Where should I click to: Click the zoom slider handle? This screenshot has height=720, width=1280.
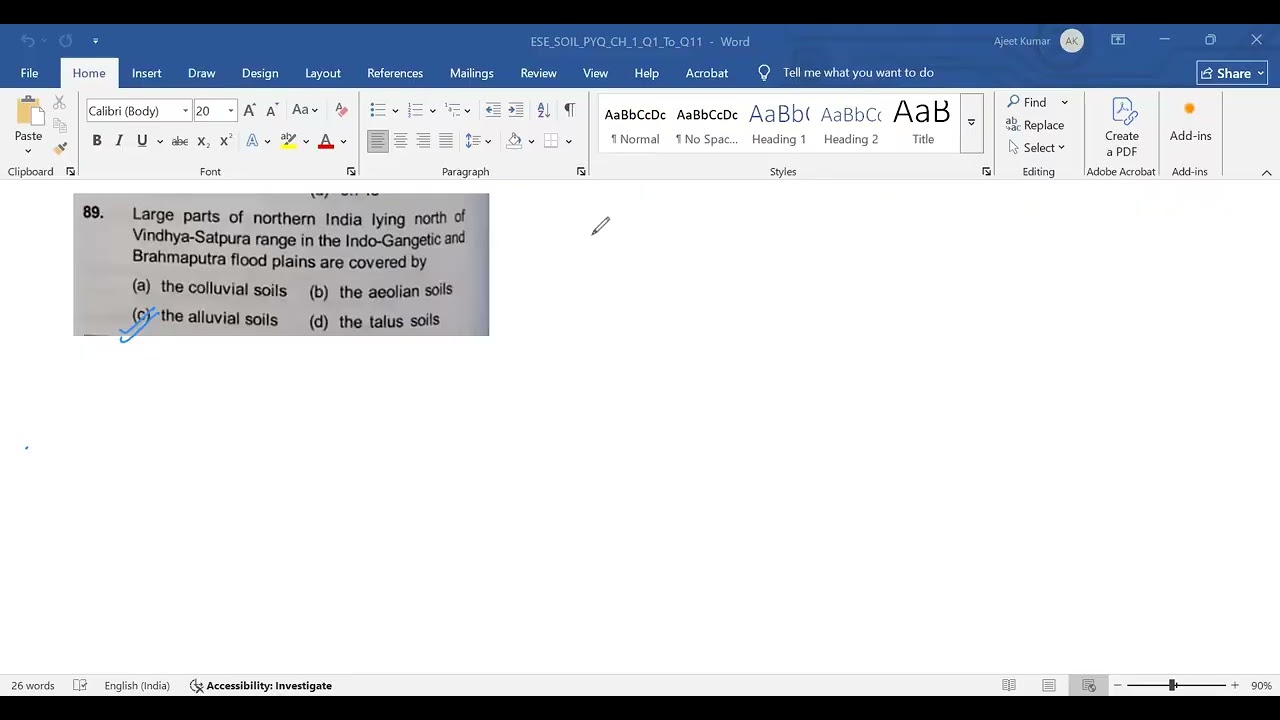(1172, 686)
